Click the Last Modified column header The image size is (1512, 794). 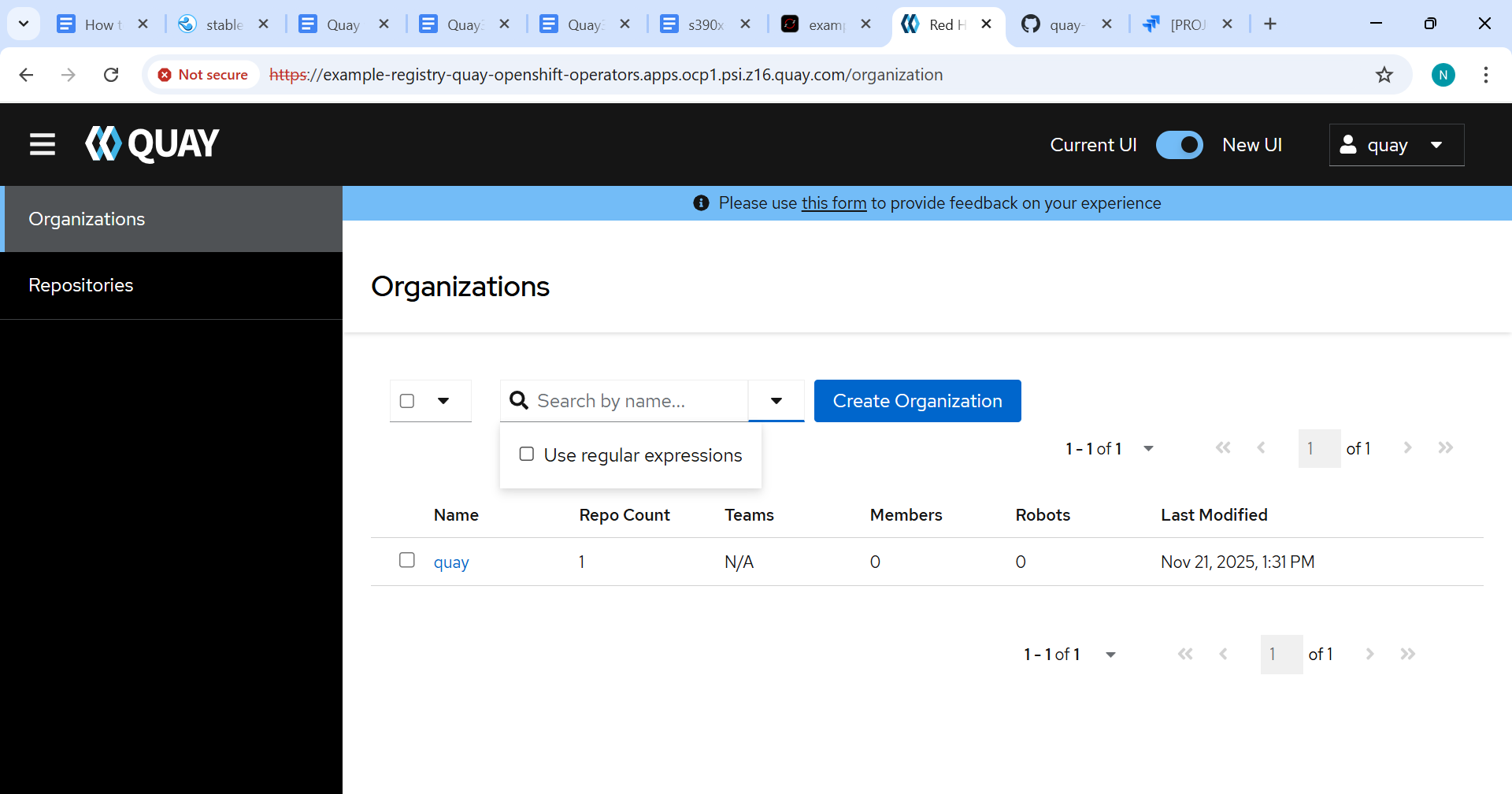click(x=1214, y=515)
